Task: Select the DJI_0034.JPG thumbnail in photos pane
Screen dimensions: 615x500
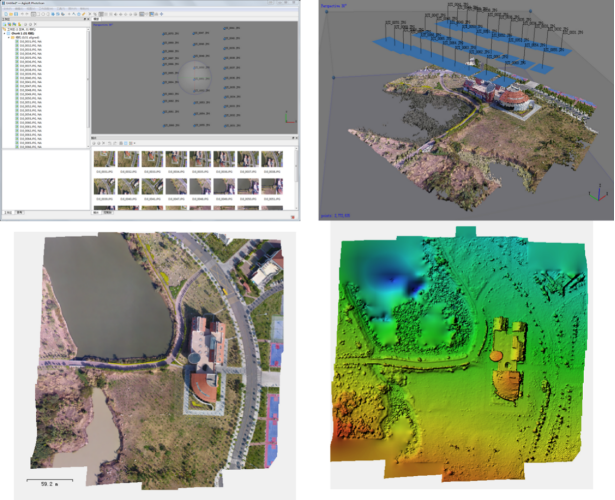Action: coord(176,159)
